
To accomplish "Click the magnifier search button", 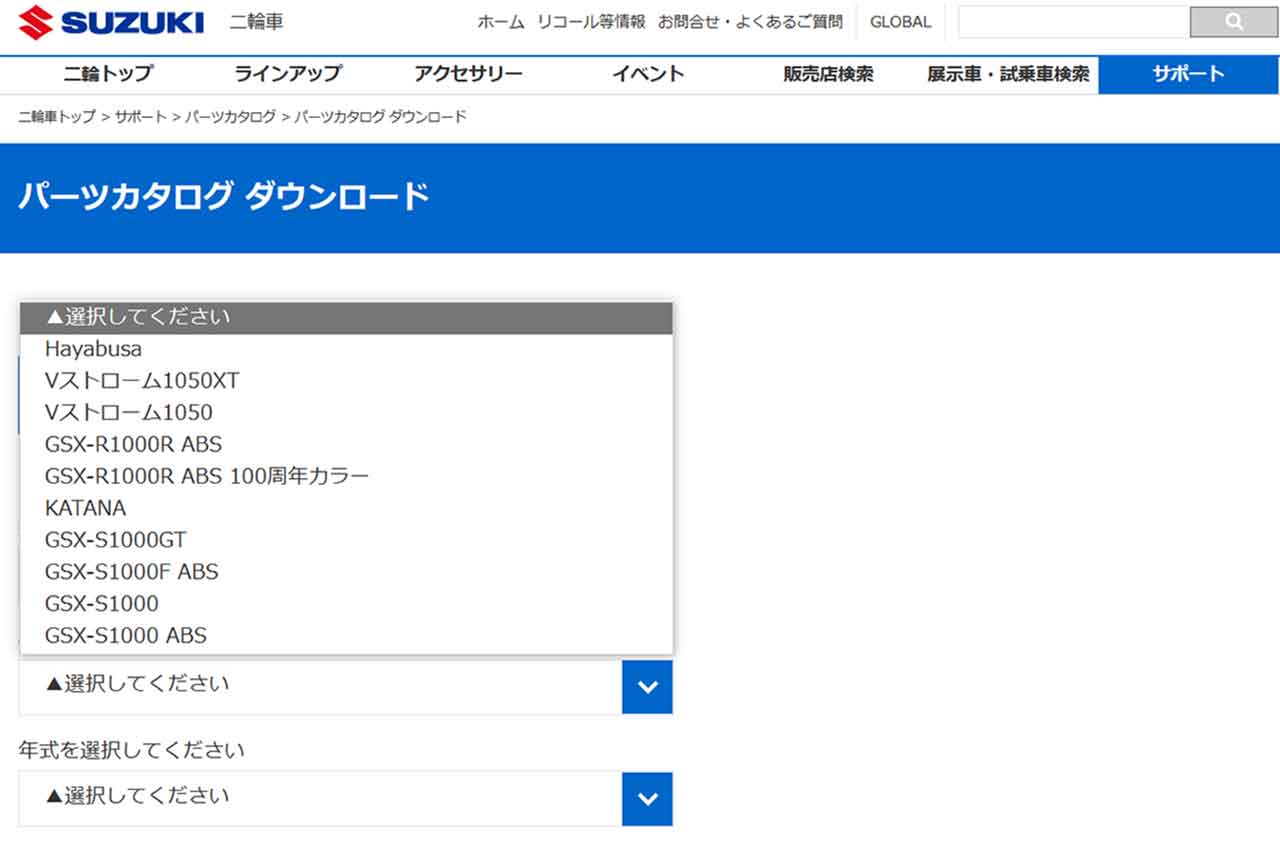I will [x=1233, y=21].
